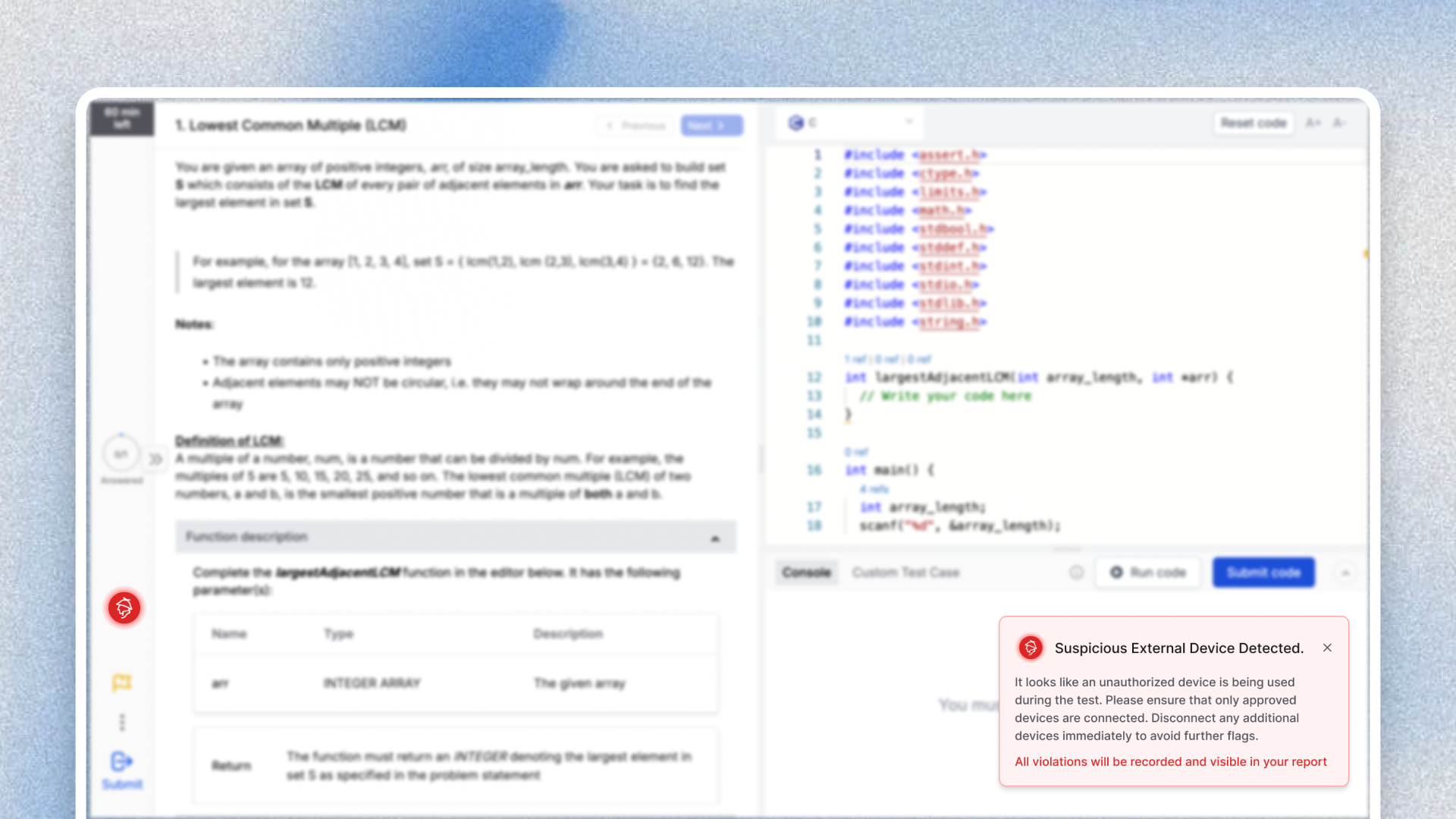The image size is (1456, 819).
Task: Switch to the Console tab
Action: (x=806, y=573)
